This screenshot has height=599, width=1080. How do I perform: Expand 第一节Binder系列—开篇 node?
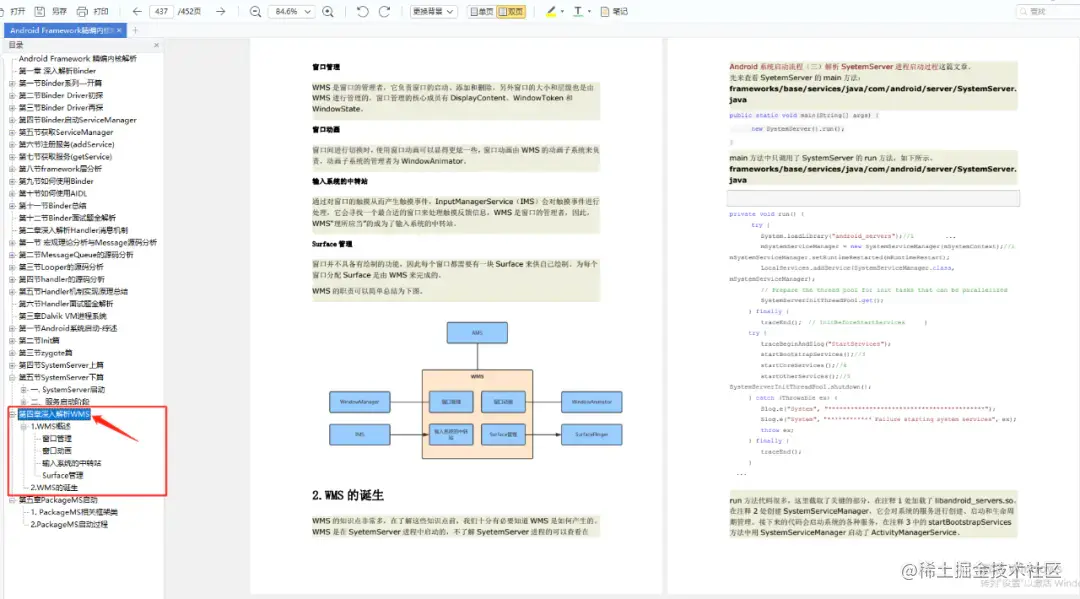pos(12,83)
